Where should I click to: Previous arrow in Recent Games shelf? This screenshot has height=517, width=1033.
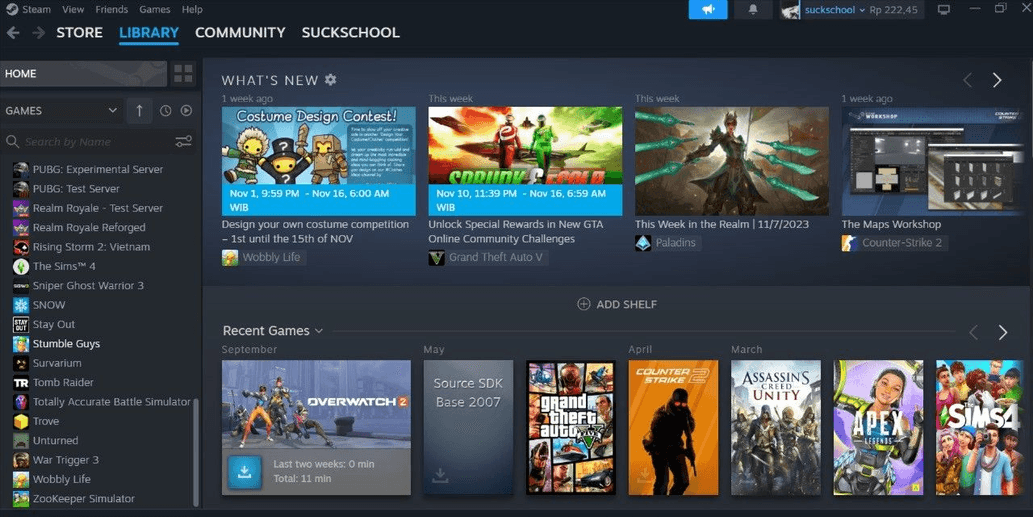point(974,332)
